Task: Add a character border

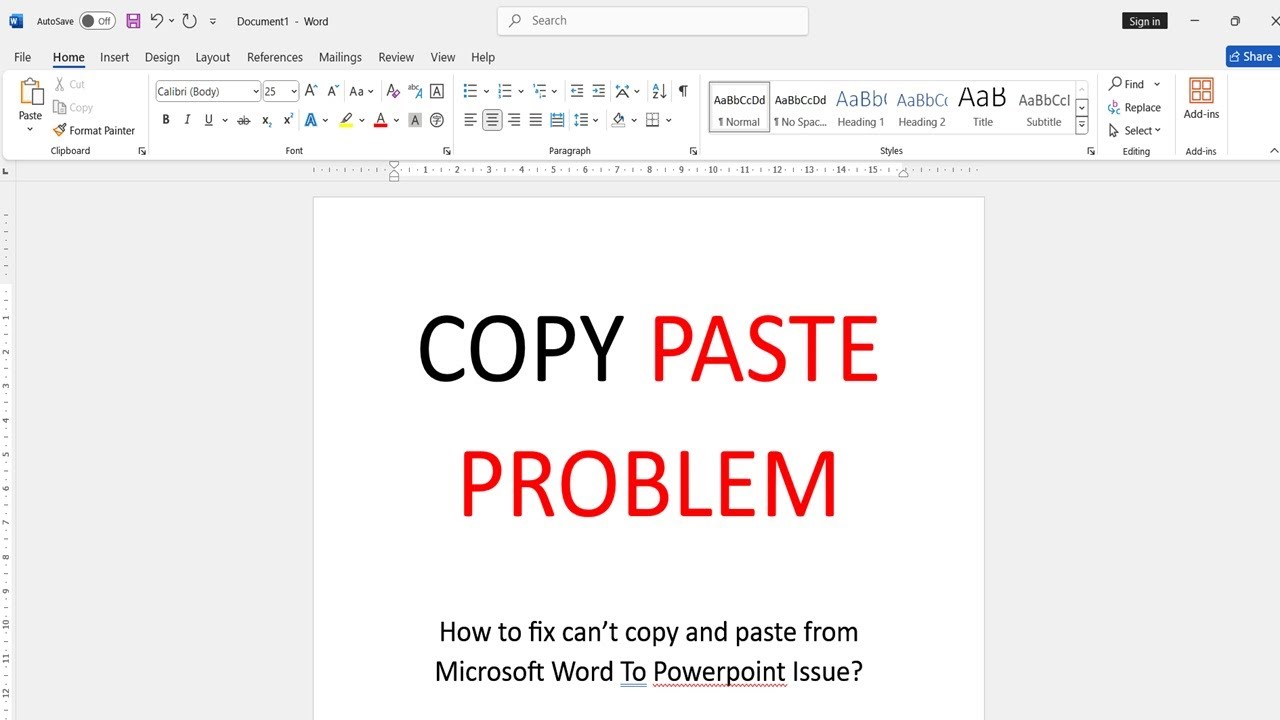Action: tap(437, 91)
